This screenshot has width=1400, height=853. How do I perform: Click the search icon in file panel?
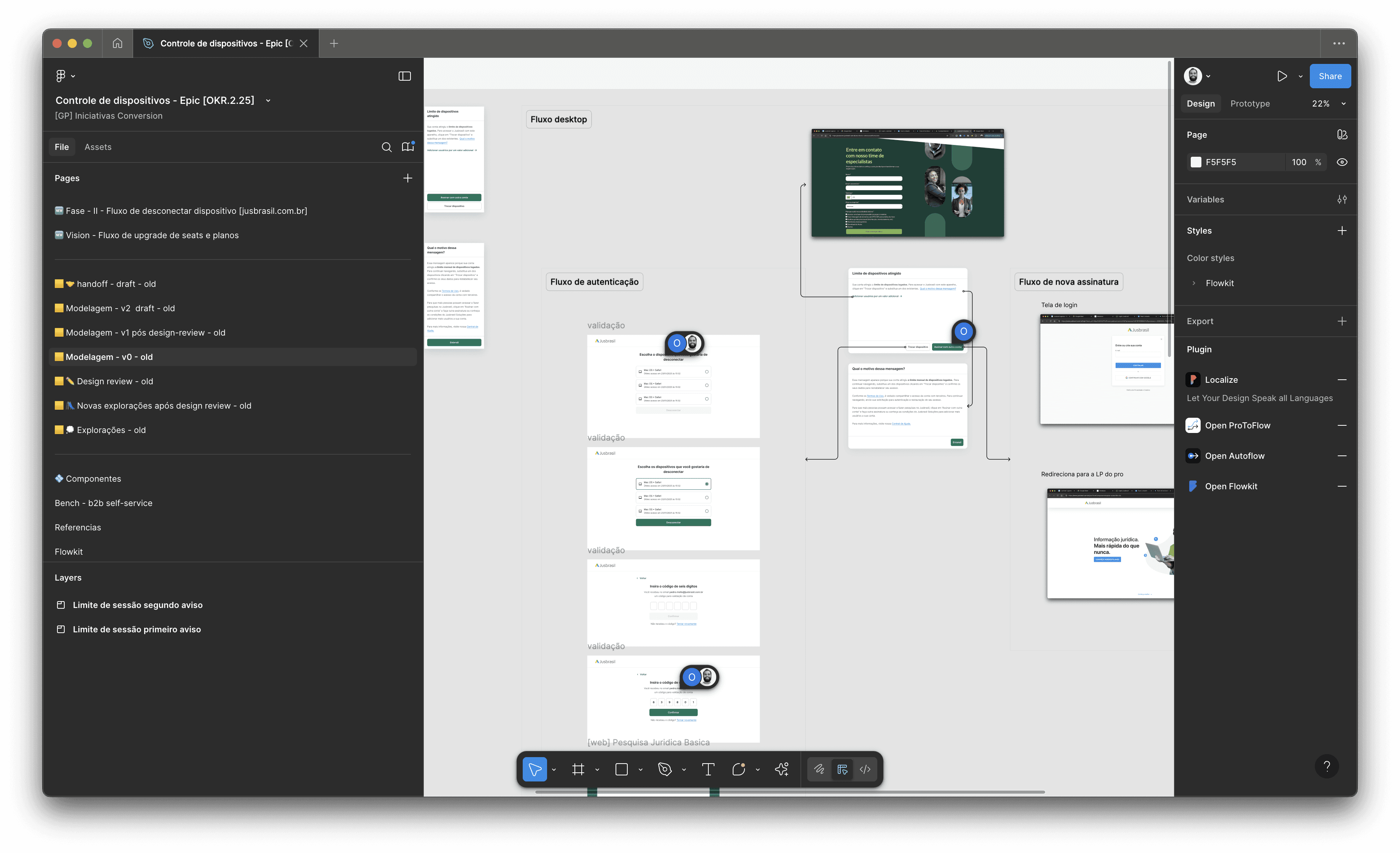point(387,147)
